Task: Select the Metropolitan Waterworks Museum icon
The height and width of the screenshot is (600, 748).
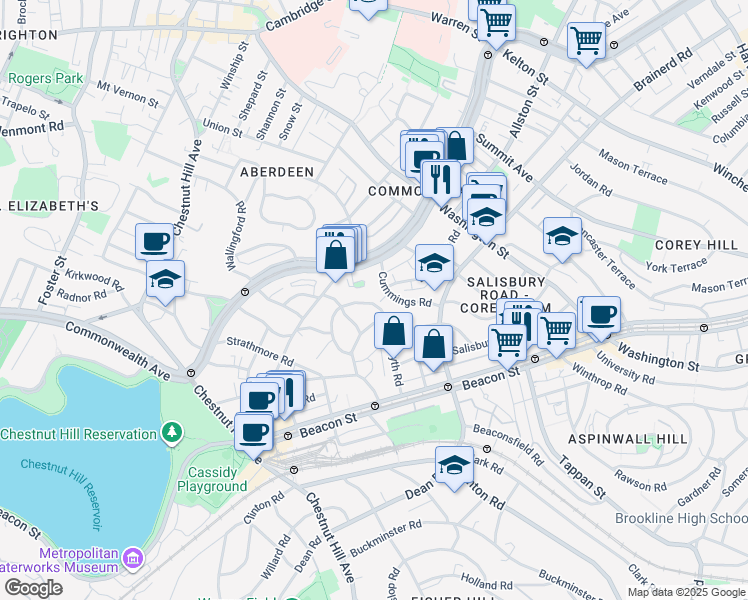Action: pos(47,554)
